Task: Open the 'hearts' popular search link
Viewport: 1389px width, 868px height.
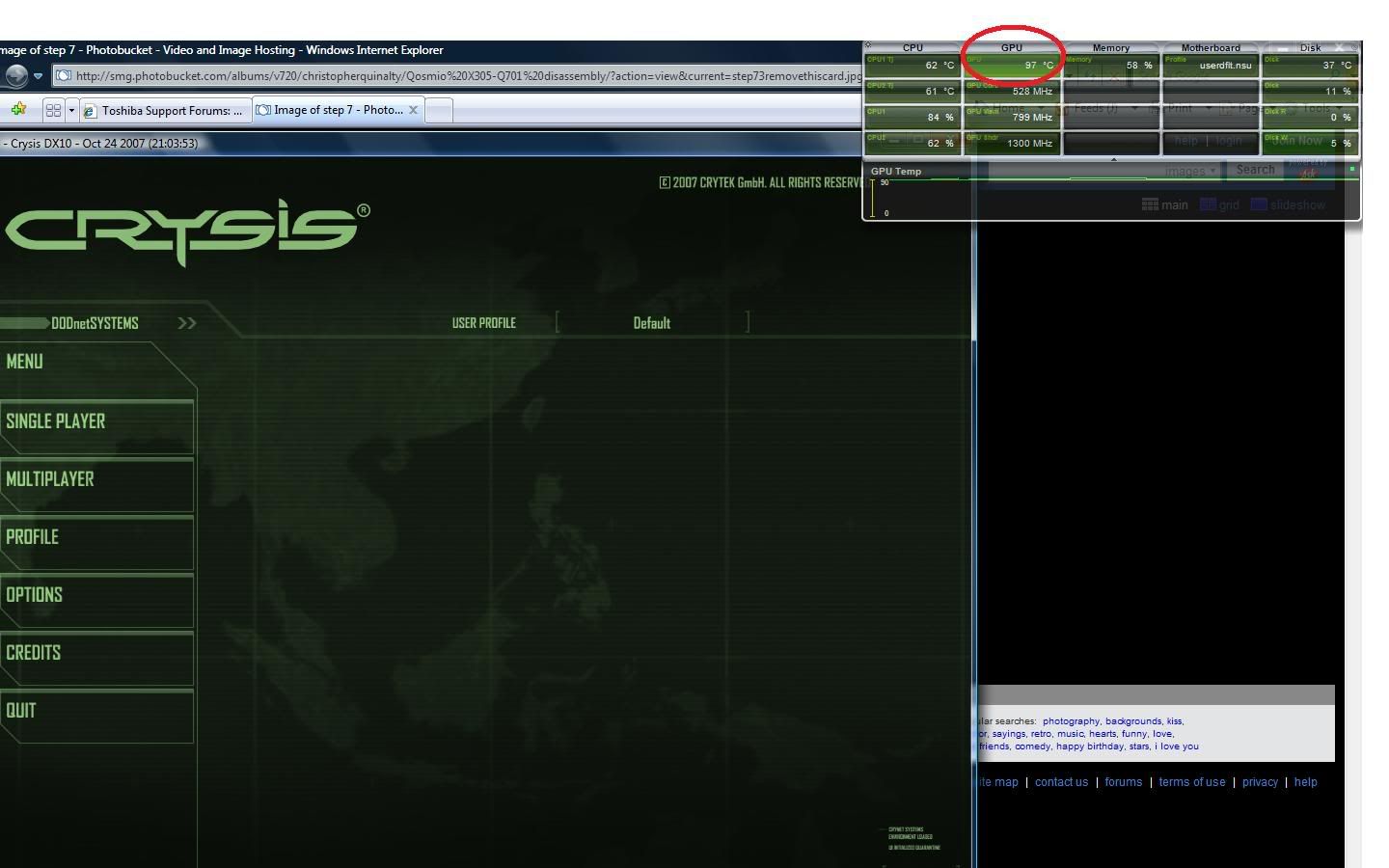Action: (1103, 734)
